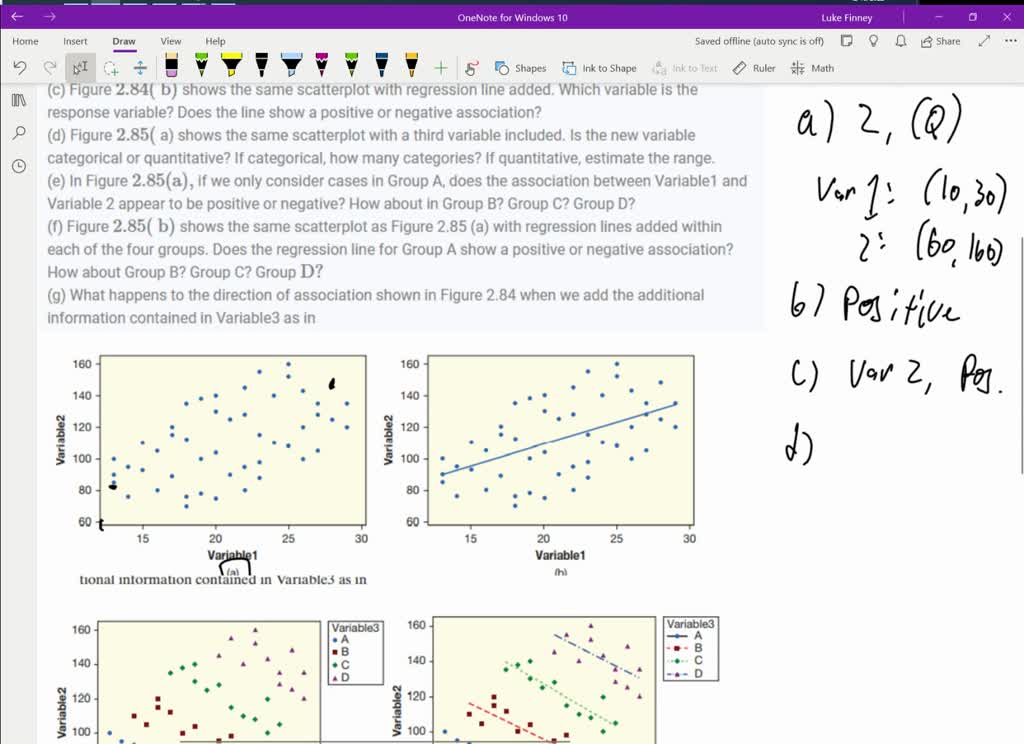Screen dimensions: 1024x744
Task: Open the Help menu
Action: [x=214, y=41]
